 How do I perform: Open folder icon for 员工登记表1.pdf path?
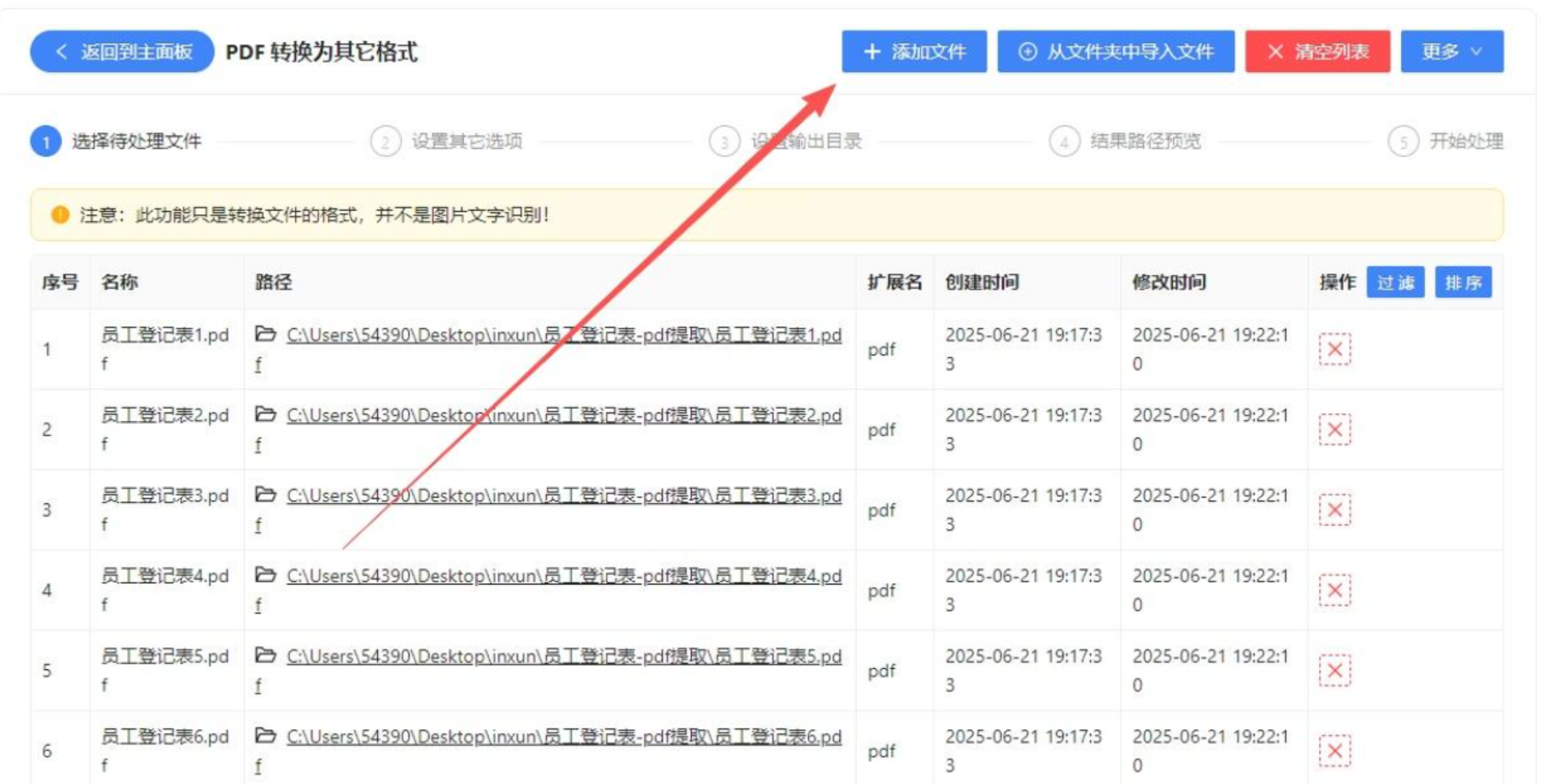click(265, 334)
